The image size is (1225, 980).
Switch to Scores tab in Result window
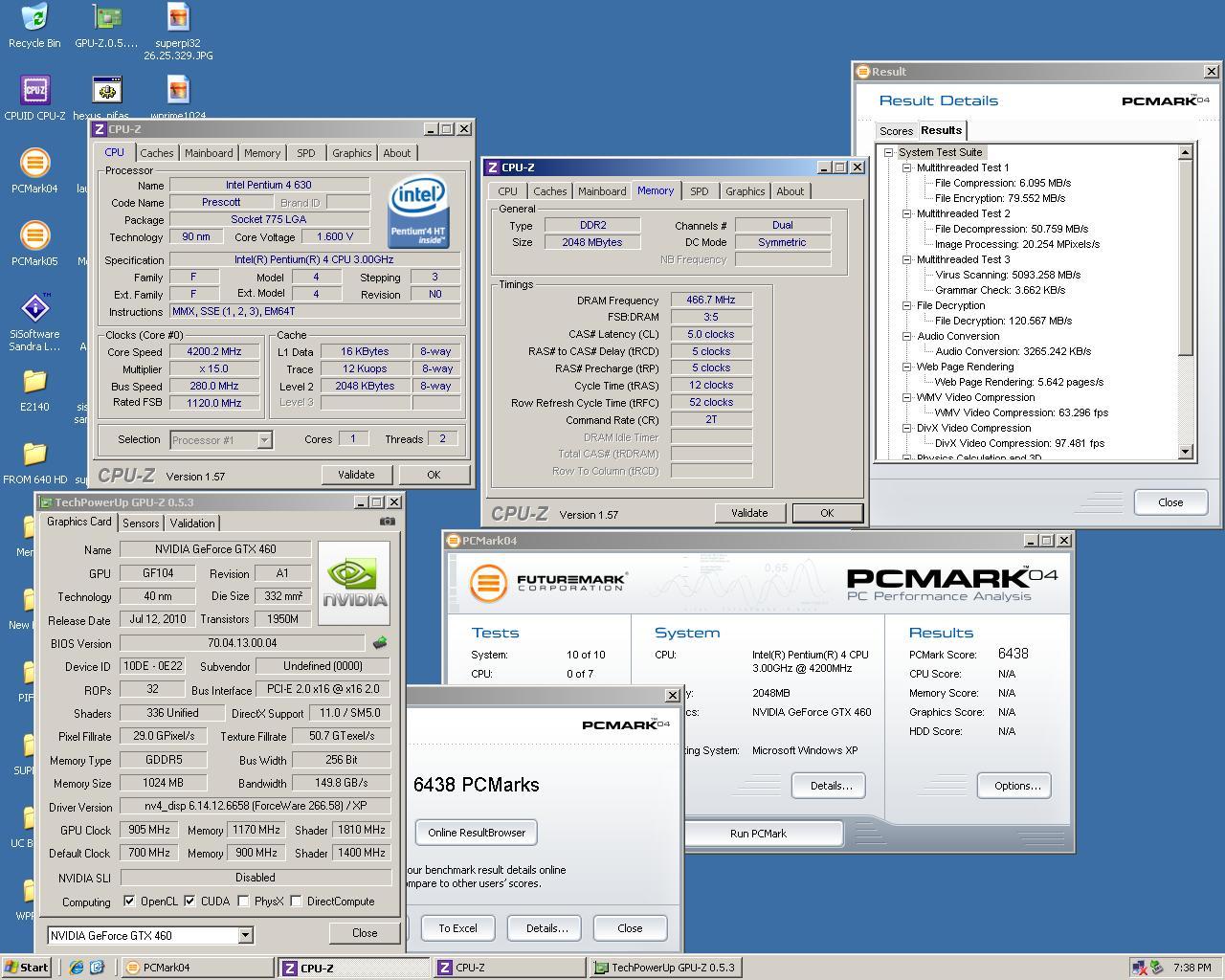[897, 131]
